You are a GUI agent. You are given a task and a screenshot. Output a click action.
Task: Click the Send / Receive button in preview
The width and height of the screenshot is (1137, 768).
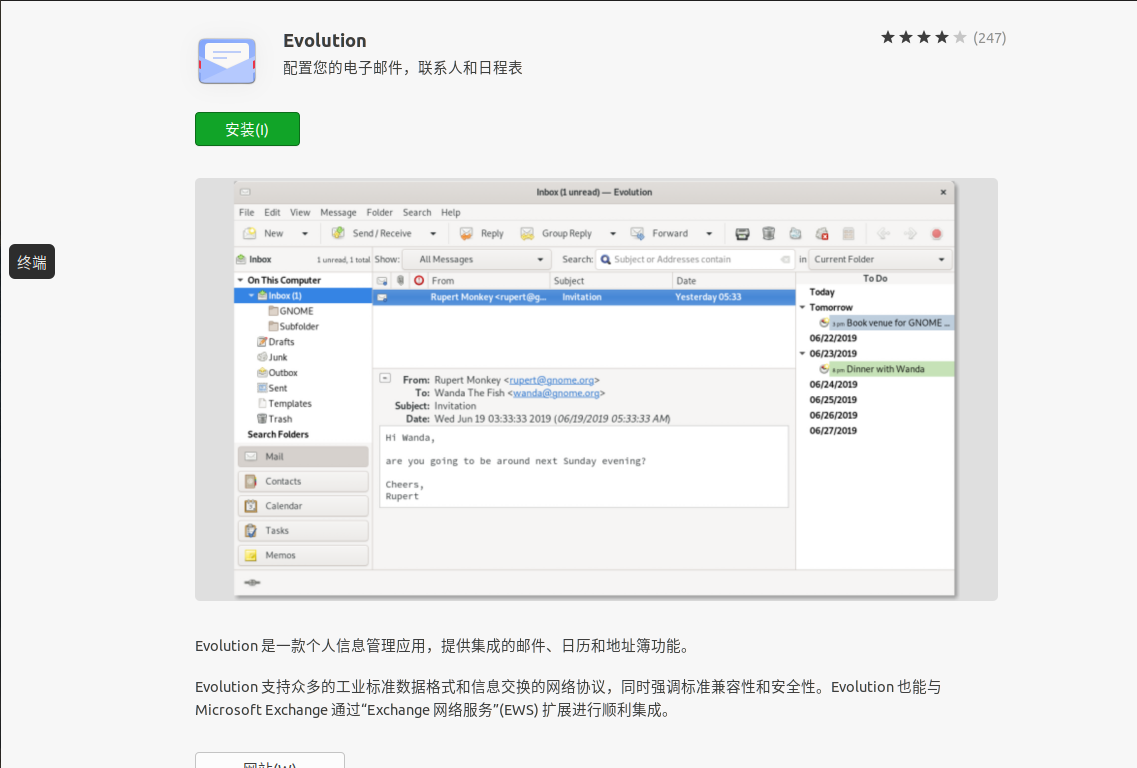pyautogui.click(x=372, y=234)
